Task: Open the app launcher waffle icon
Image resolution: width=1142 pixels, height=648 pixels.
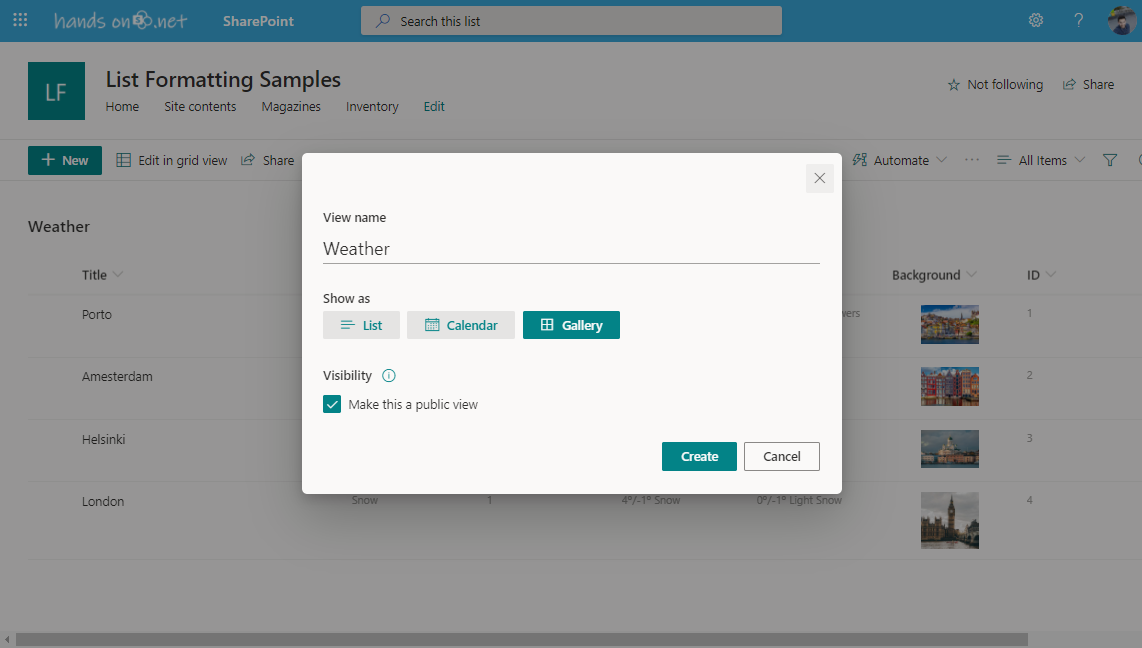Action: click(20, 20)
